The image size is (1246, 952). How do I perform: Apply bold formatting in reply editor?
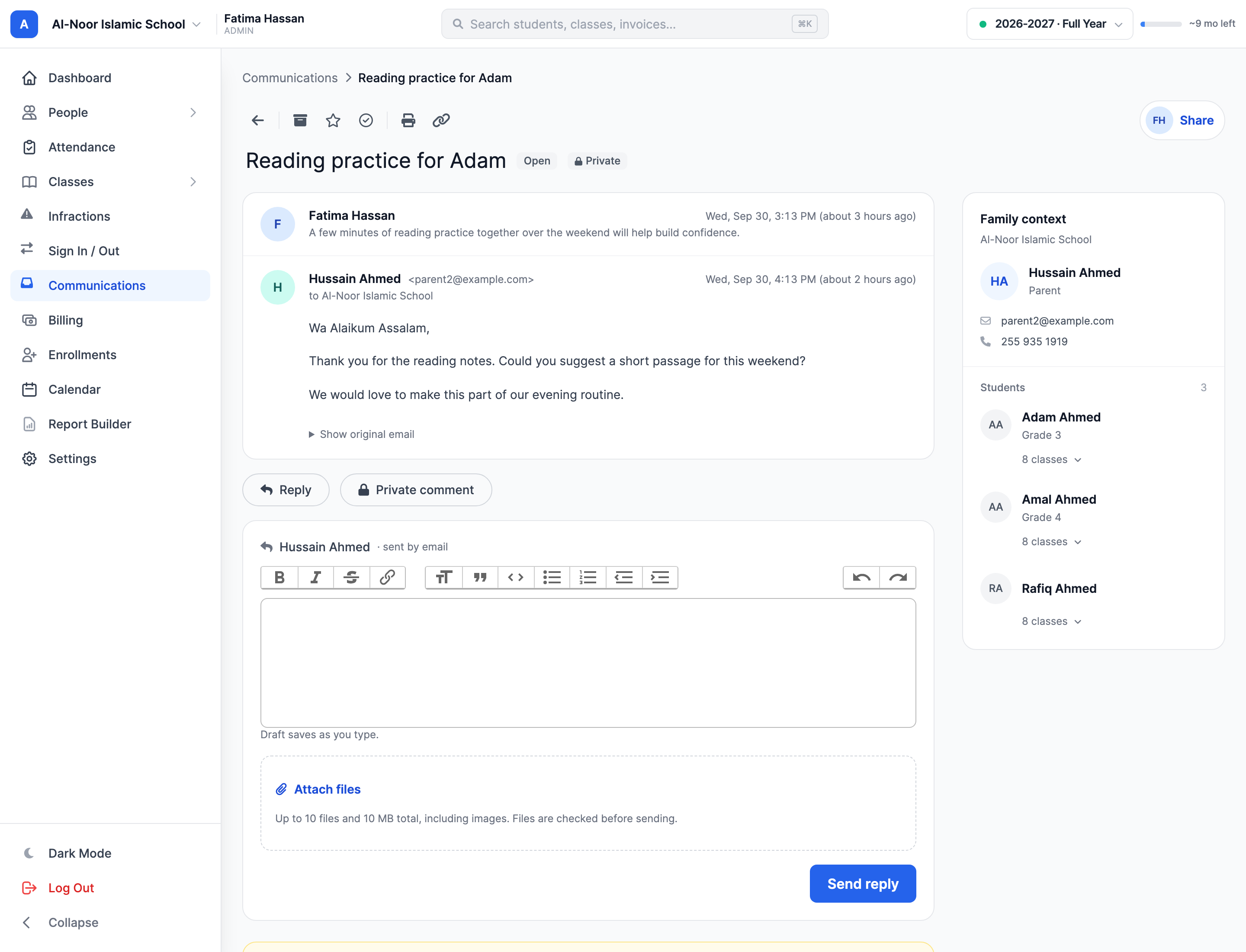tap(279, 577)
